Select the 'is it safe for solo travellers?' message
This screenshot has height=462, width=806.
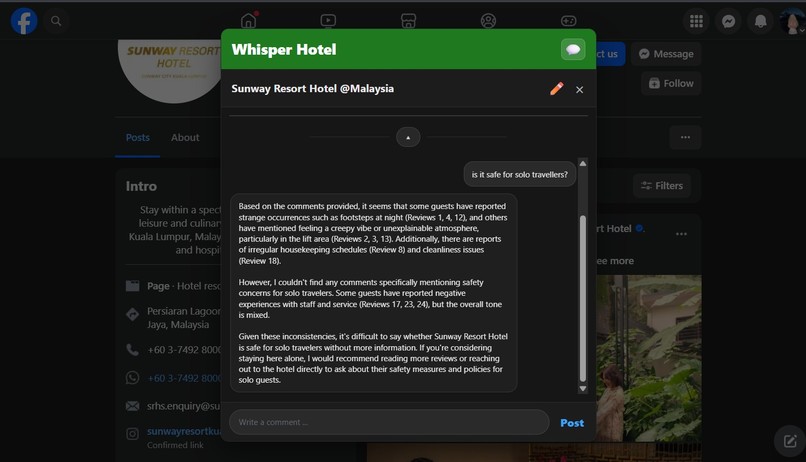520,174
